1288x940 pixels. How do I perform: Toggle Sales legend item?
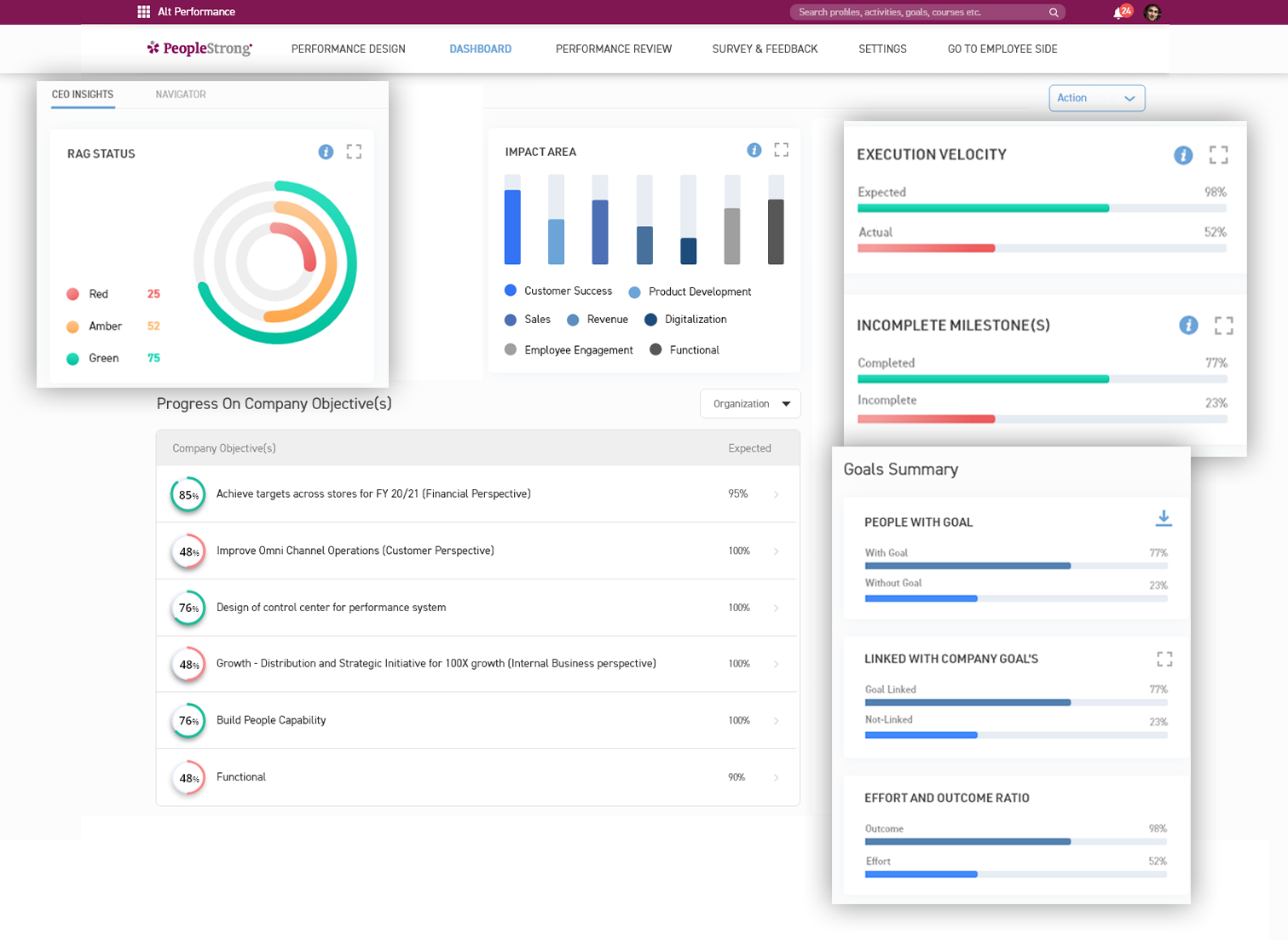pyautogui.click(x=528, y=320)
